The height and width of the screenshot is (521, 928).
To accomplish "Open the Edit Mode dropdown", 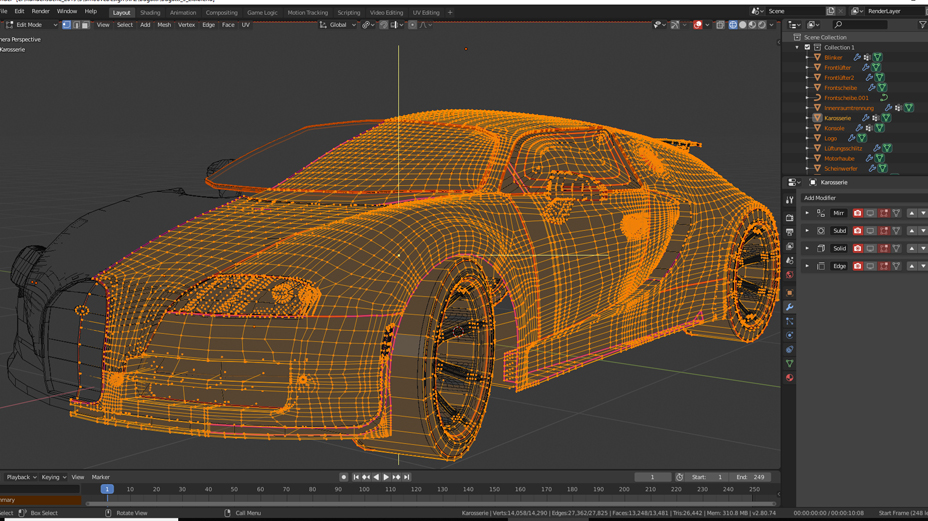I will click(x=31, y=25).
